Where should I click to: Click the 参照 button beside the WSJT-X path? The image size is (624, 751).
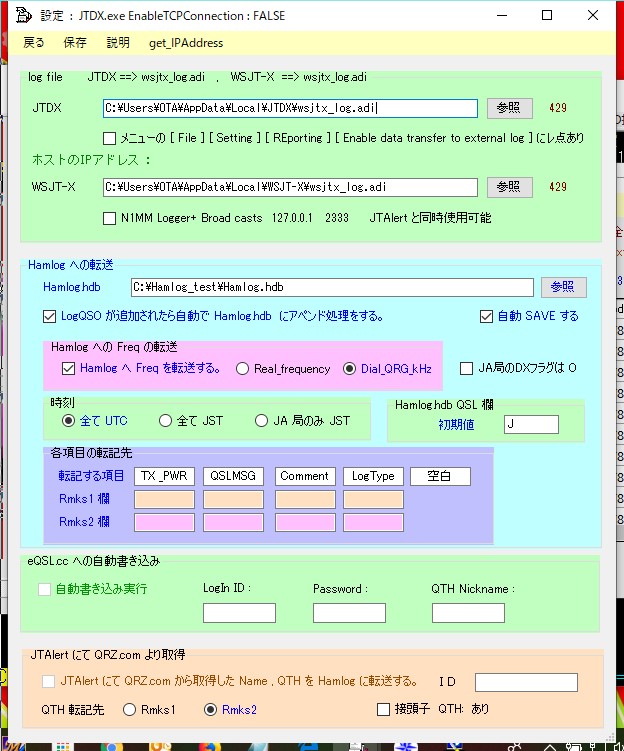(x=510, y=187)
